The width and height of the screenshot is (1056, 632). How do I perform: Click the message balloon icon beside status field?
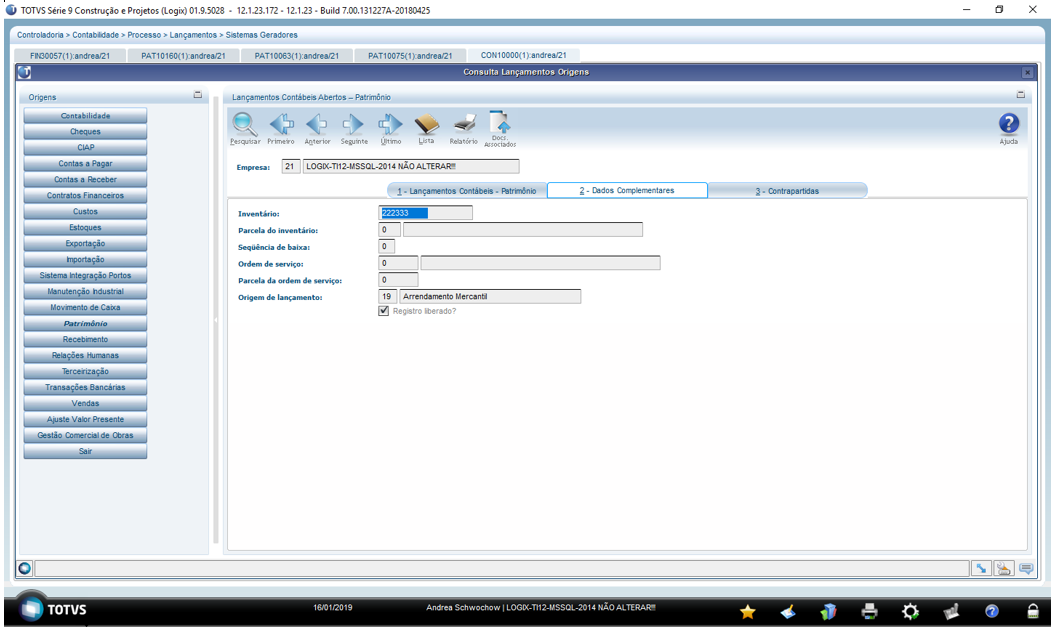[x=1026, y=569]
